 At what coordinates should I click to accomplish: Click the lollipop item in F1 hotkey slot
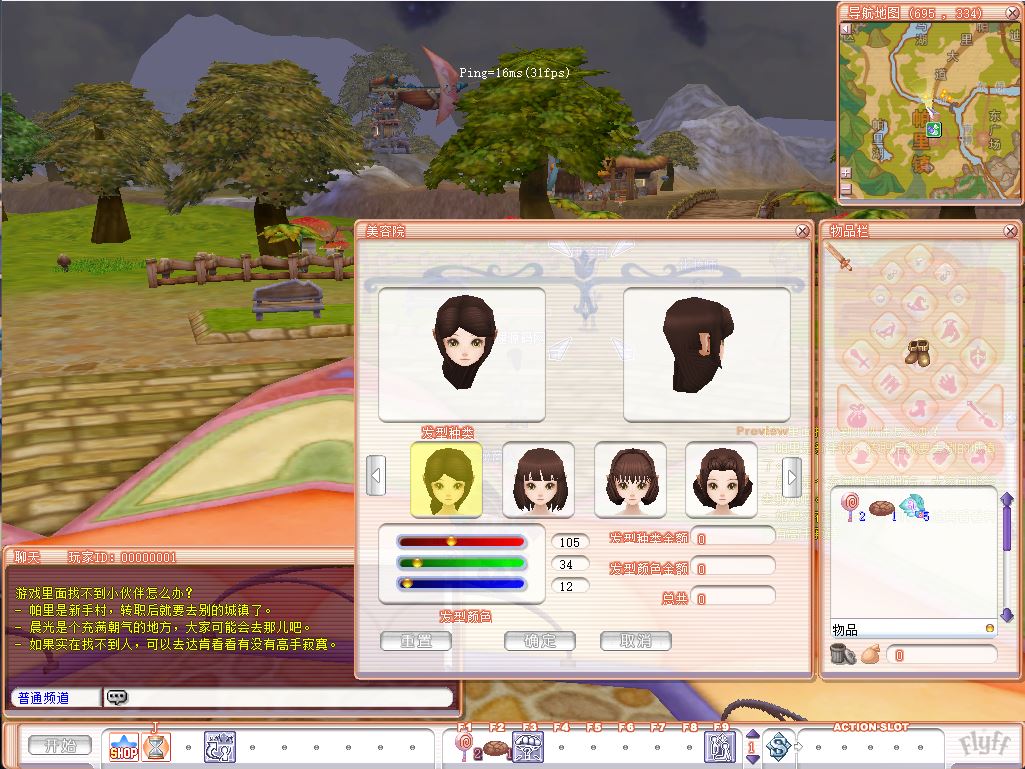pos(465,746)
